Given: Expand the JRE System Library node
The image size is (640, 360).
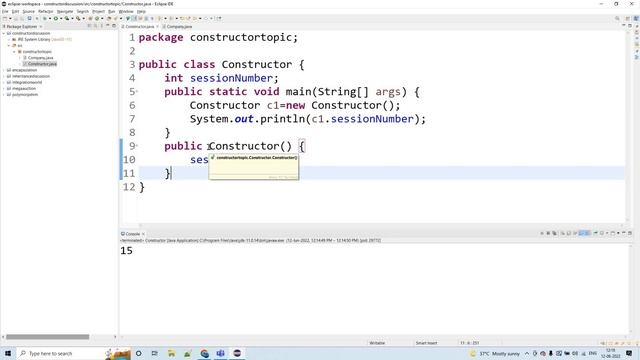Looking at the screenshot, I should click(x=9, y=40).
